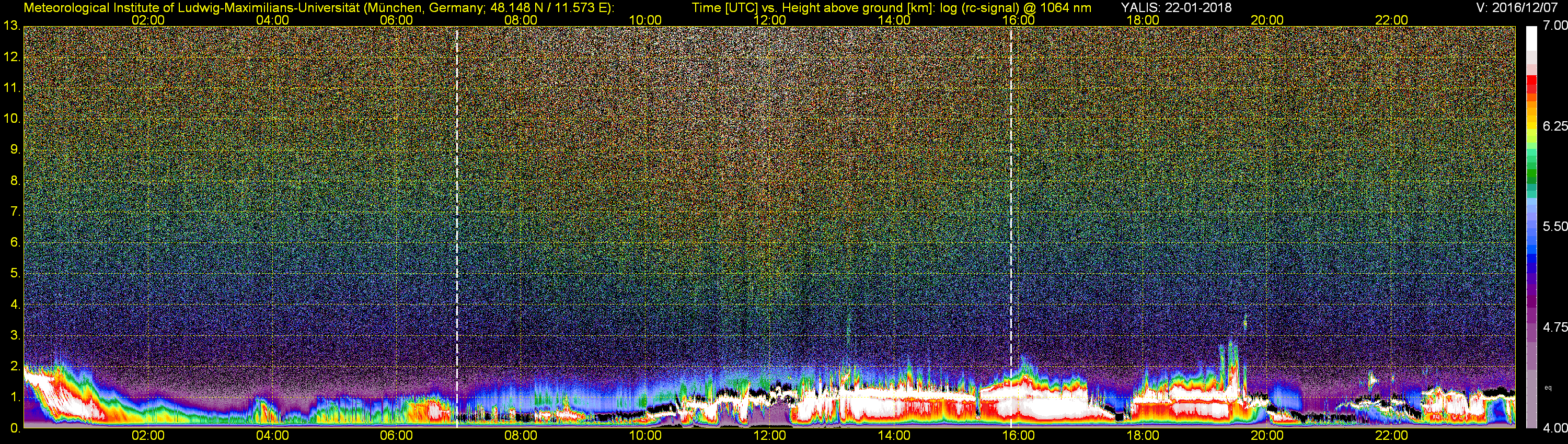Click the 5.50 value on the color scale
The width and height of the screenshot is (1568, 444).
pos(1554,226)
